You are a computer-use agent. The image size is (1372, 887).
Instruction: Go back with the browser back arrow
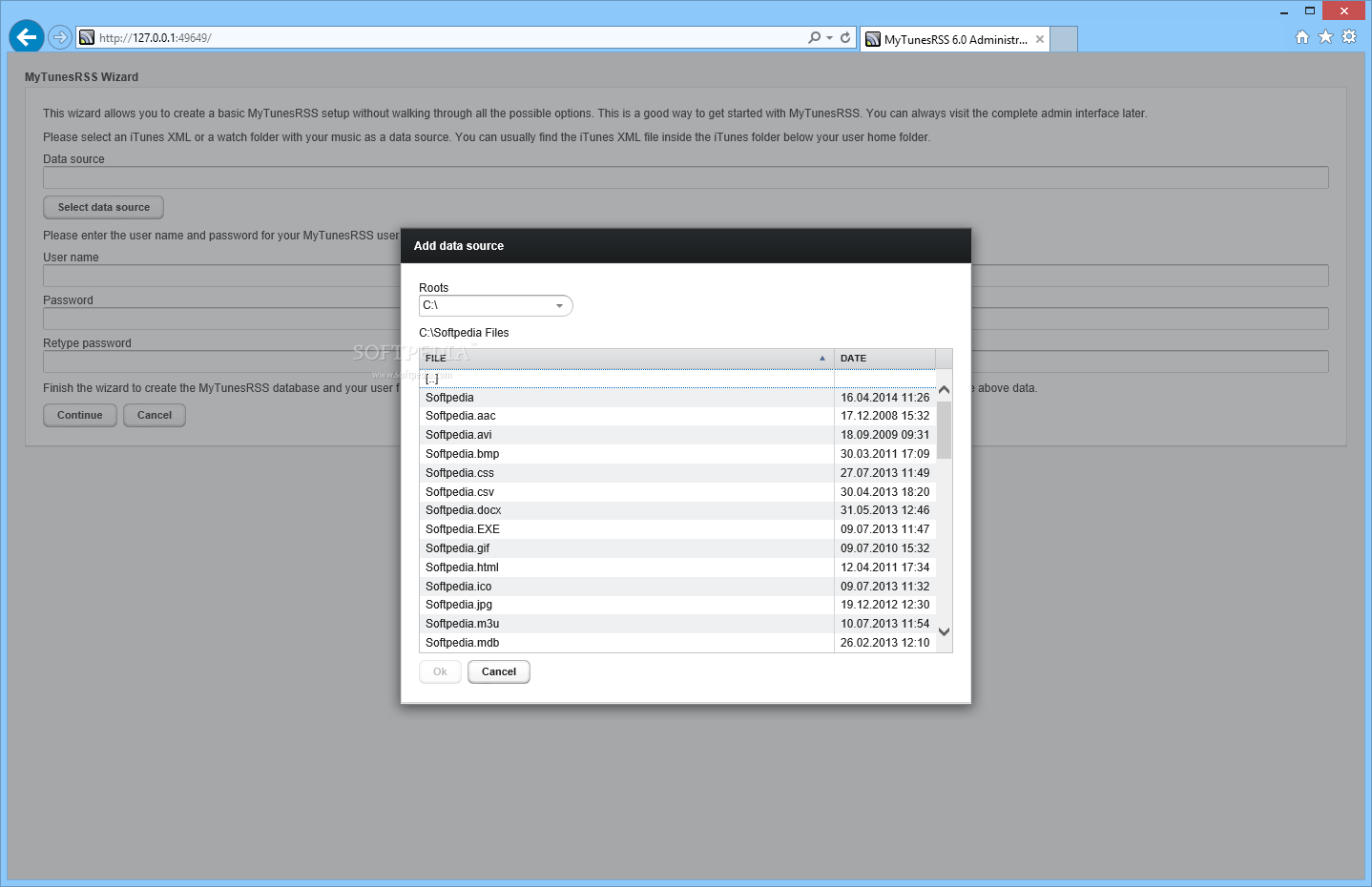click(x=27, y=37)
